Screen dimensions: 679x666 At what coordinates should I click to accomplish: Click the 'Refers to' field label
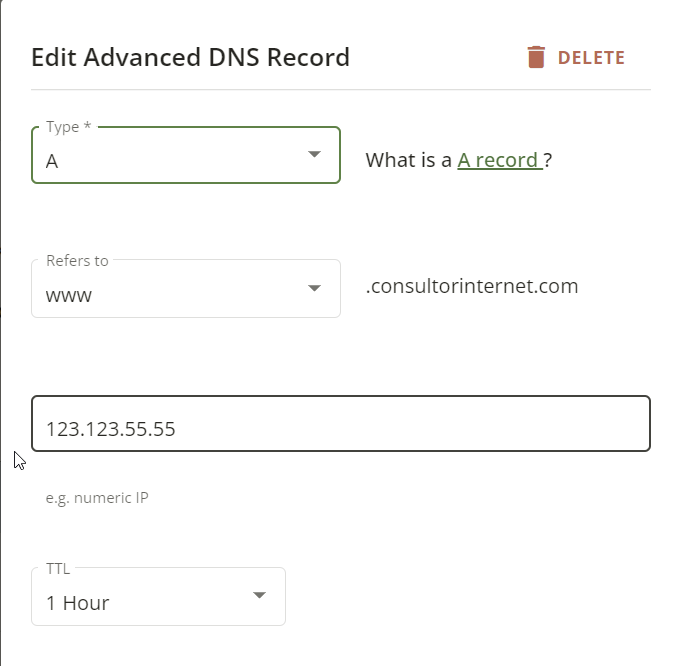tap(77, 261)
